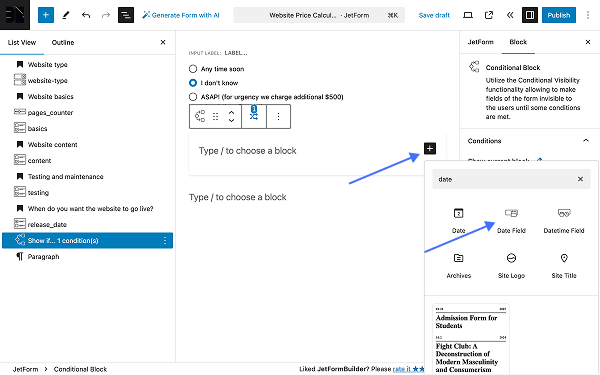
Task: Select the testing field row
Action: (87, 192)
